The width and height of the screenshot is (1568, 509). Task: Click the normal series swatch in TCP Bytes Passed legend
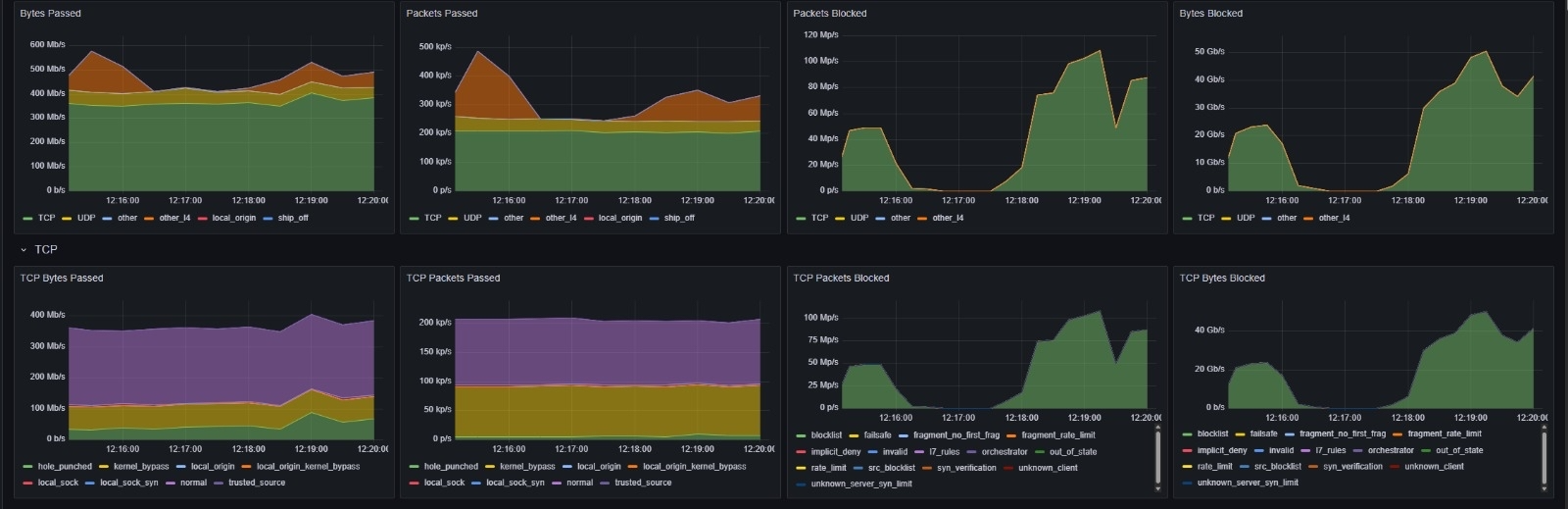171,484
